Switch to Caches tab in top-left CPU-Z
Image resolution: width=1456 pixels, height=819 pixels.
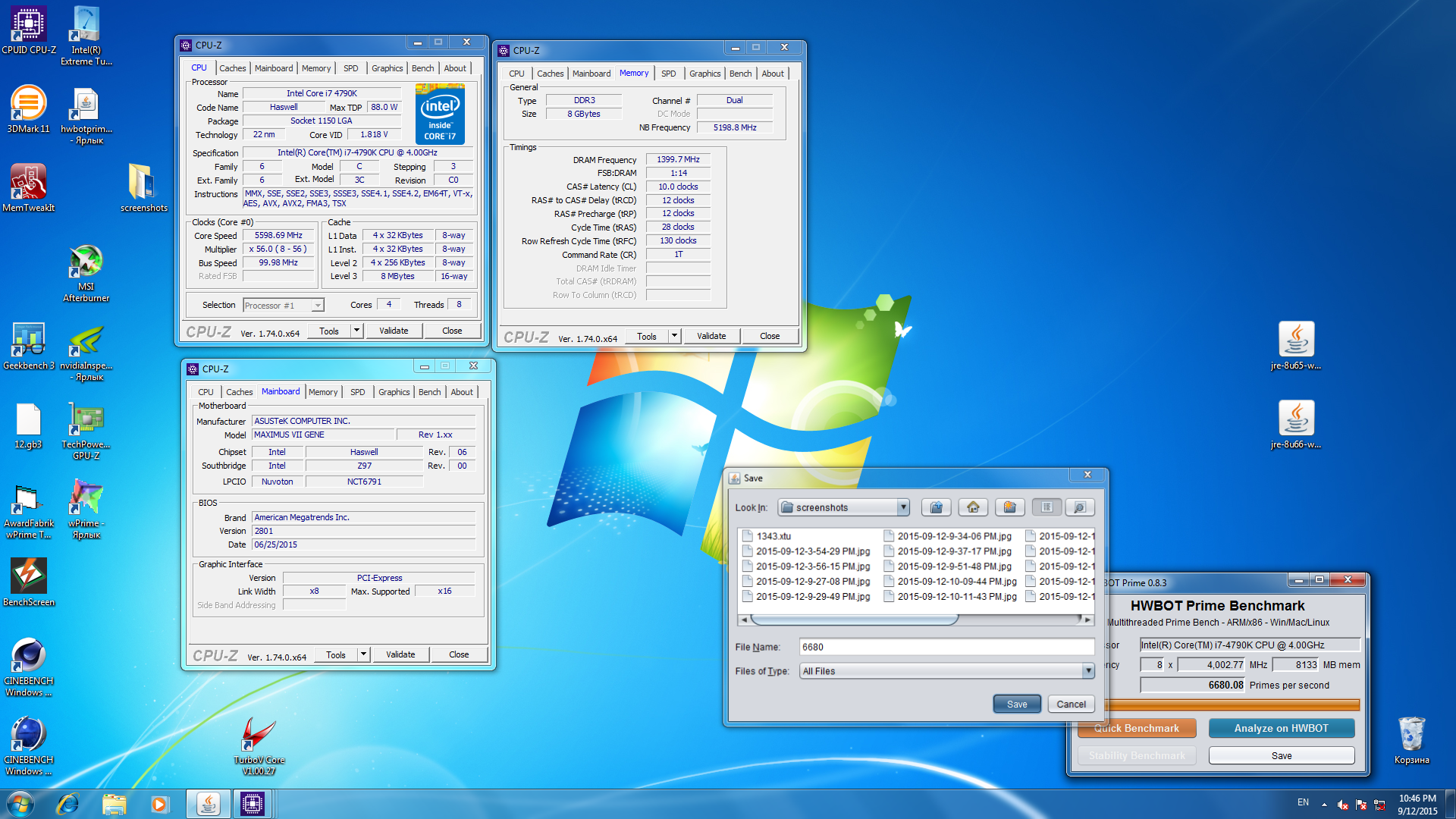pos(233,68)
